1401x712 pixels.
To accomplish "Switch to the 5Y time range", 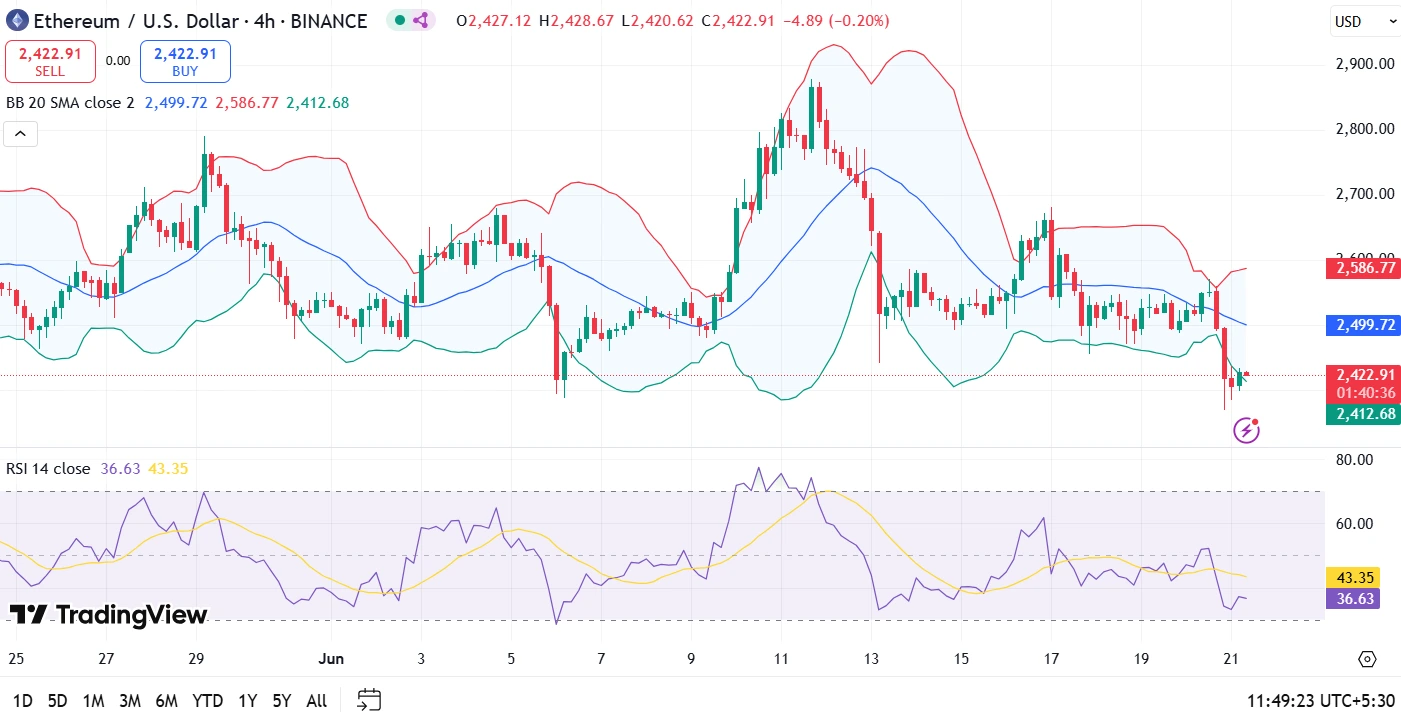I will (281, 701).
